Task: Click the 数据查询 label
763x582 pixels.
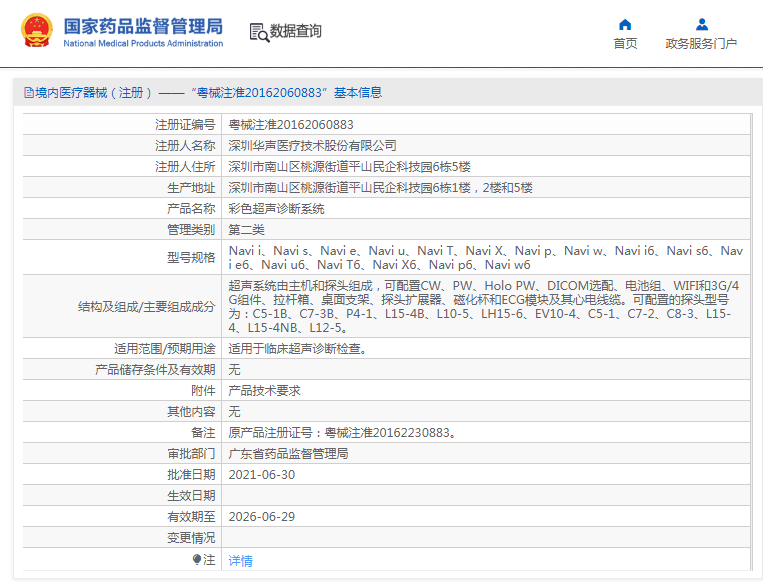Action: click(295, 31)
